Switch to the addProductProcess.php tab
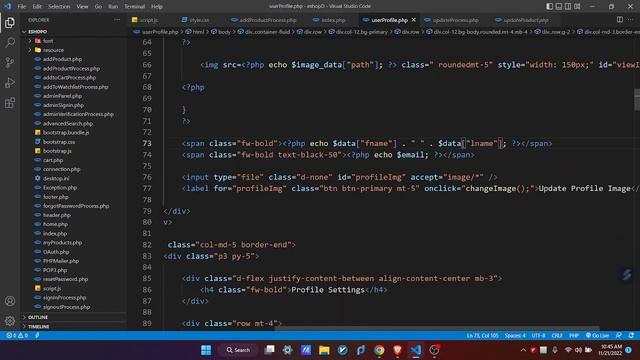 coord(267,20)
